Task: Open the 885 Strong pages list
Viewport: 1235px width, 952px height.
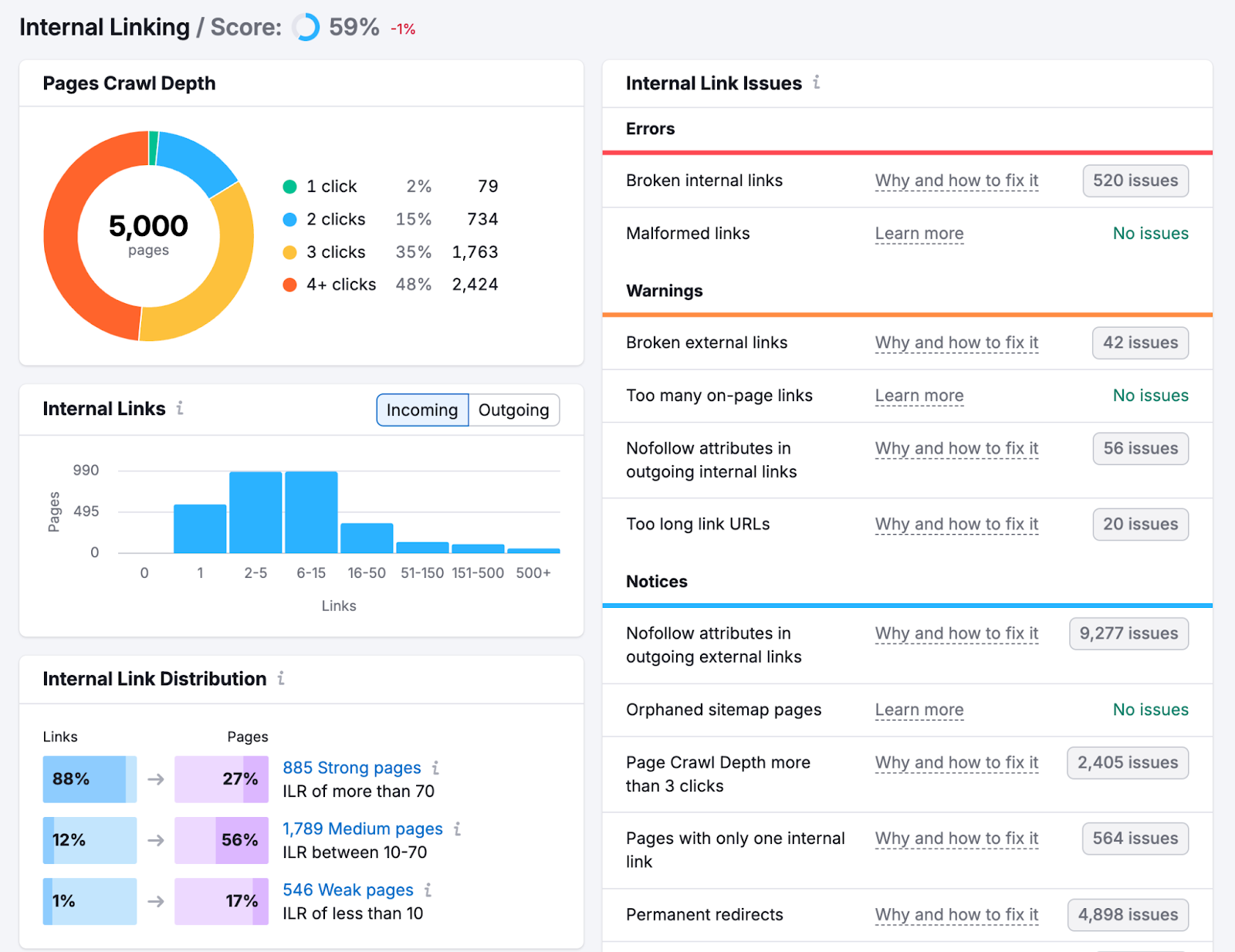Action: [351, 768]
